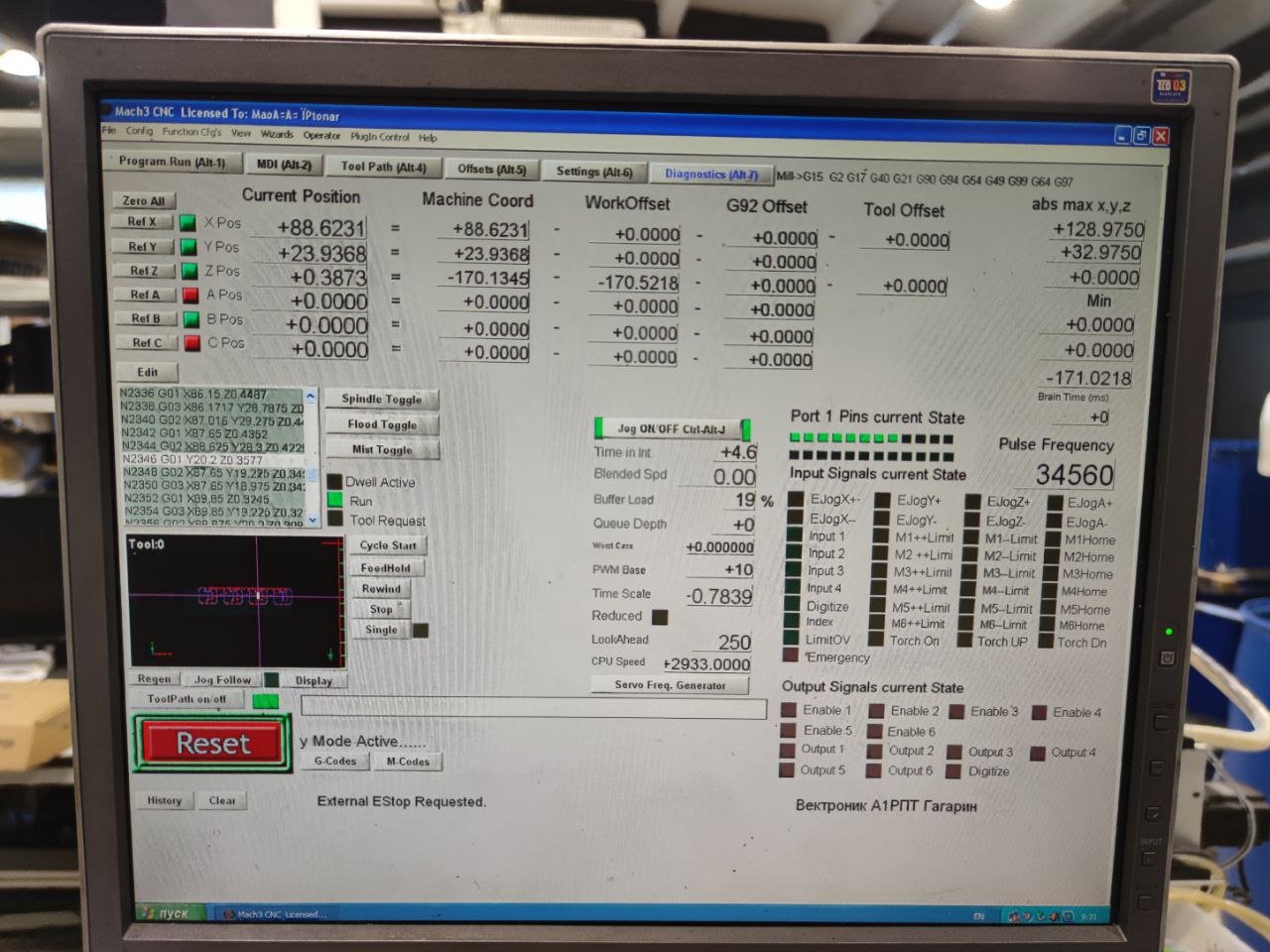The image size is (1270, 952).
Task: Open the Function Cfg's menu
Action: coord(192,132)
